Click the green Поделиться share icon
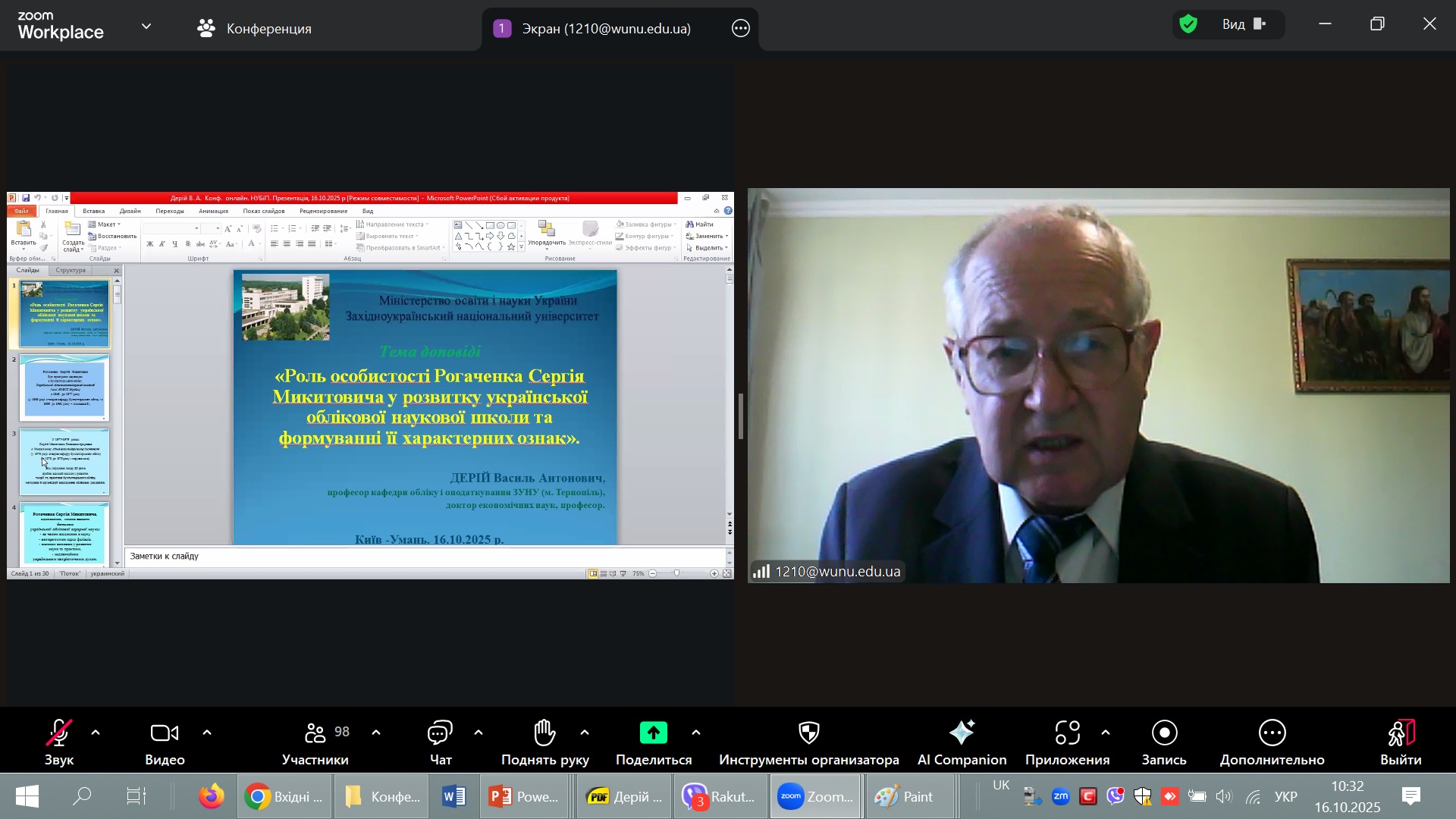Image resolution: width=1456 pixels, height=819 pixels. pyautogui.click(x=653, y=733)
